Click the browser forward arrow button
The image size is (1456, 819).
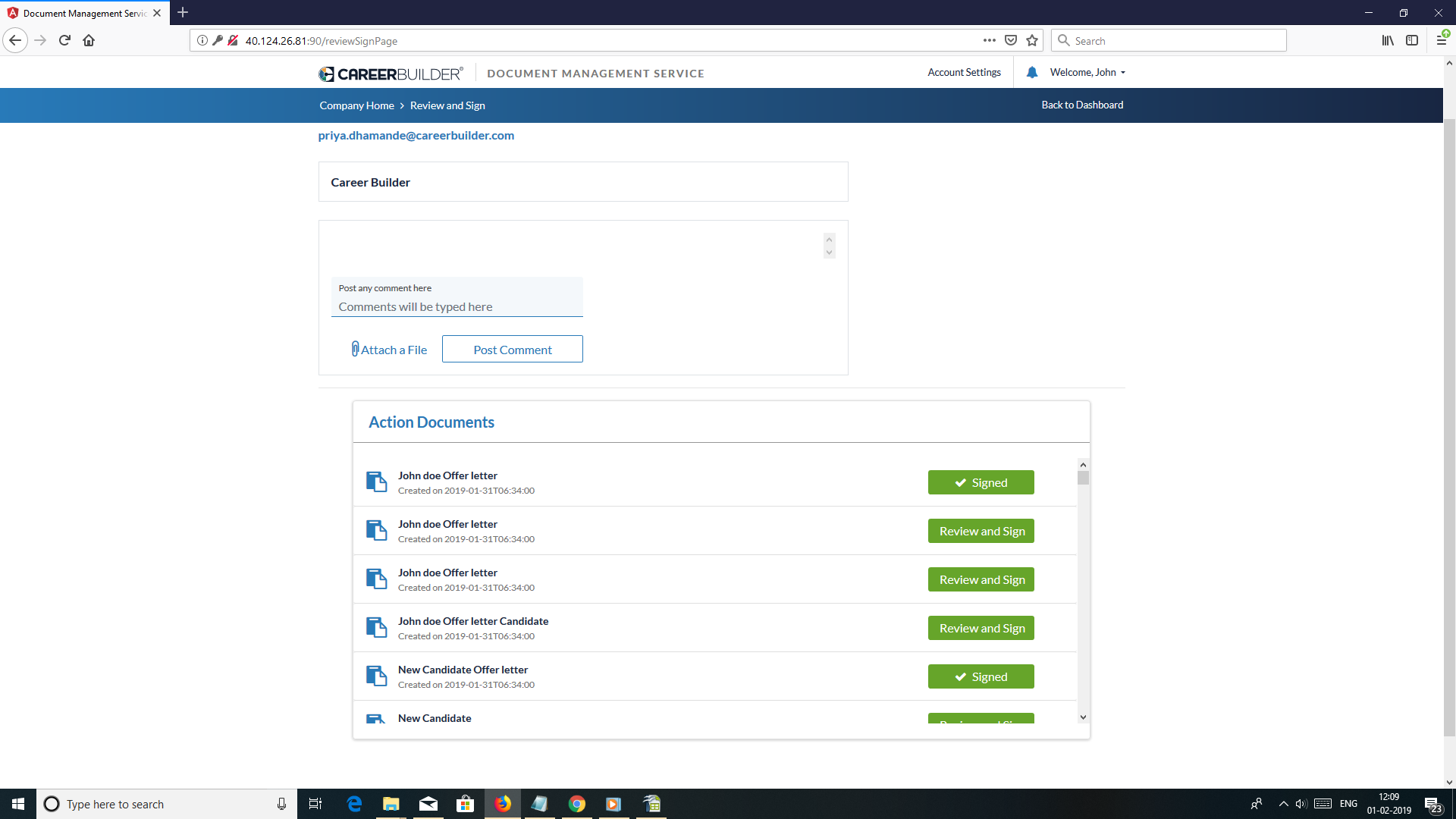click(x=40, y=40)
